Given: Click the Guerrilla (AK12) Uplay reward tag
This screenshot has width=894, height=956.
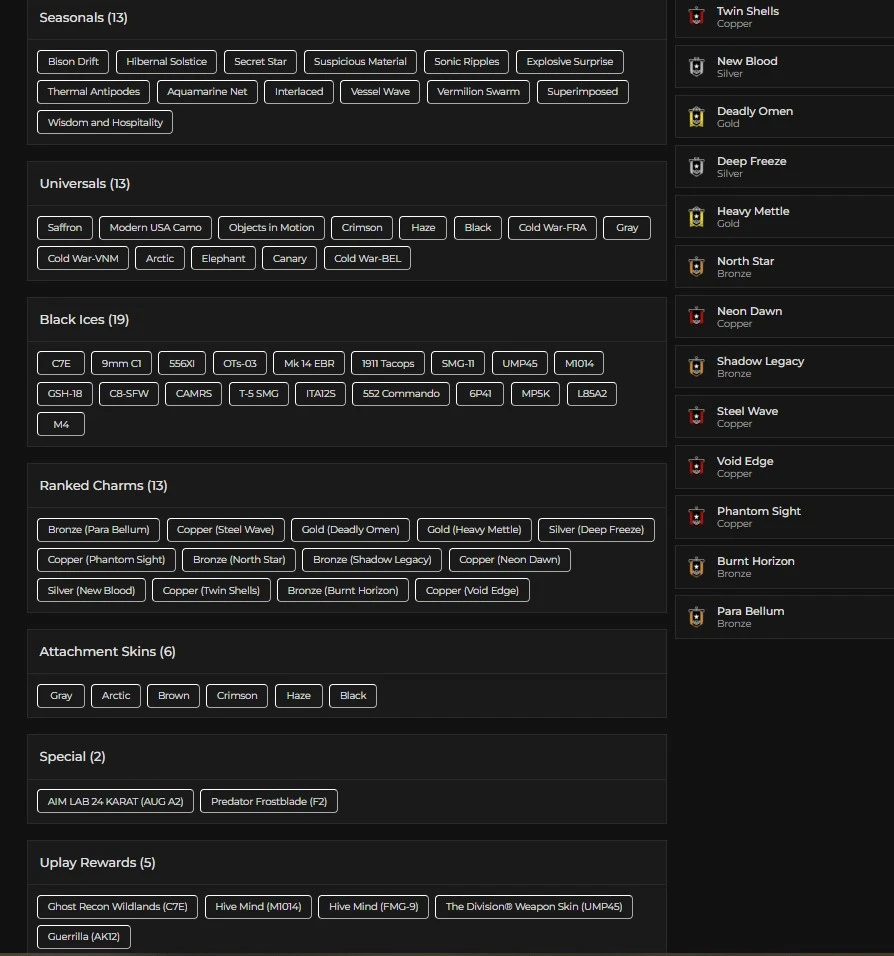Looking at the screenshot, I should pos(84,937).
